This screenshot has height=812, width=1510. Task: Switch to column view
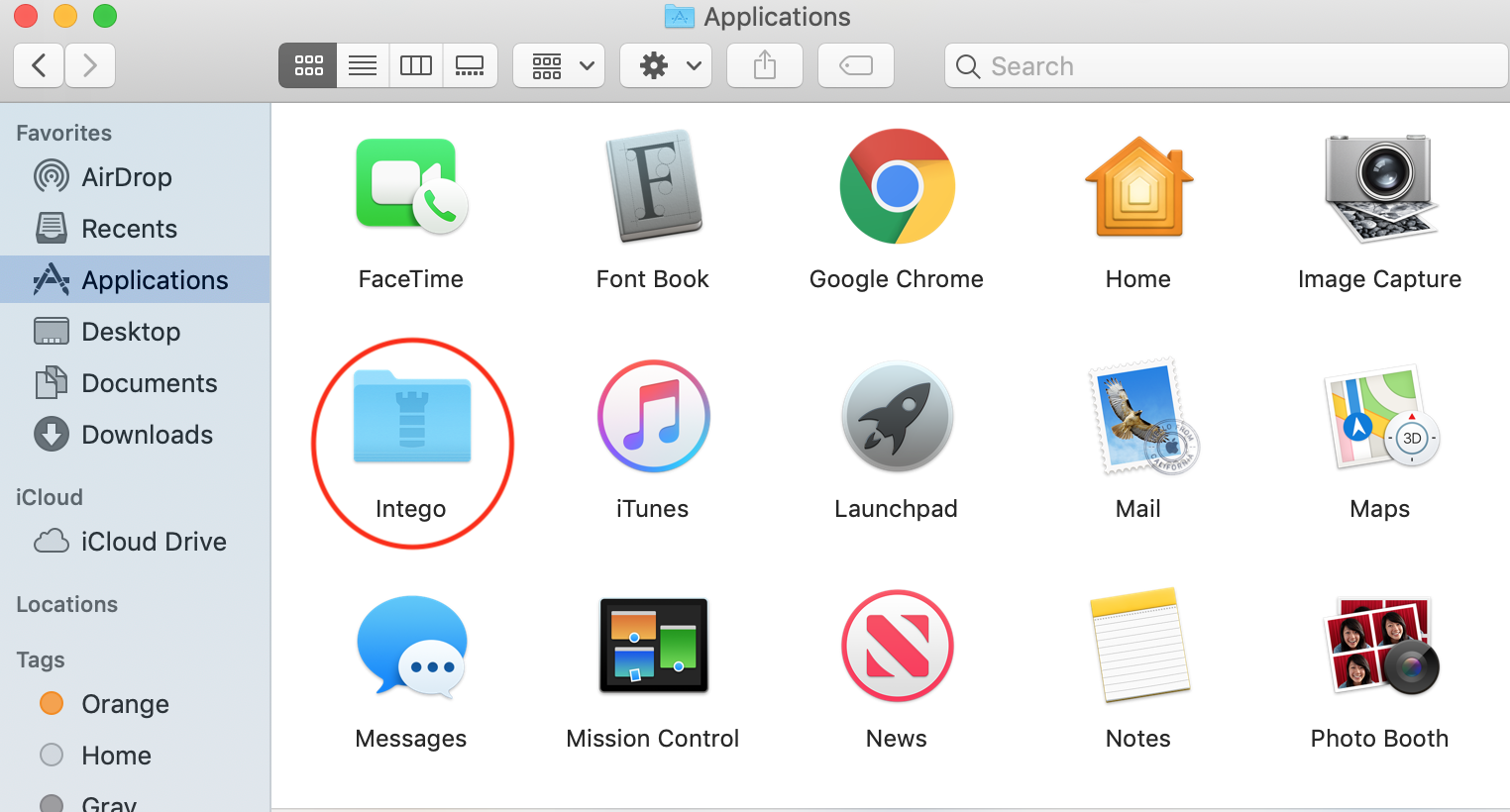[416, 65]
